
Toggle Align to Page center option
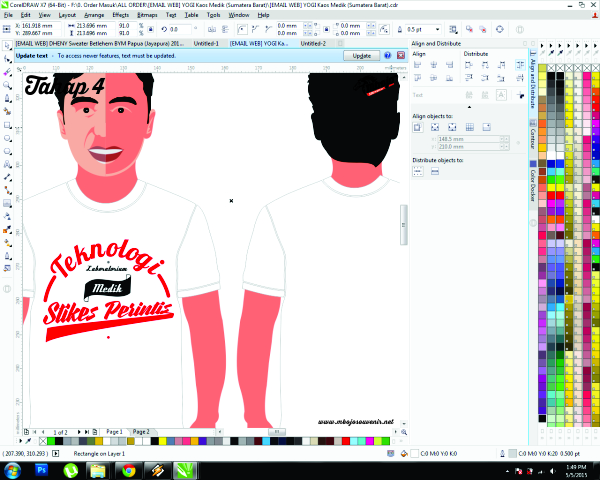pyautogui.click(x=452, y=127)
